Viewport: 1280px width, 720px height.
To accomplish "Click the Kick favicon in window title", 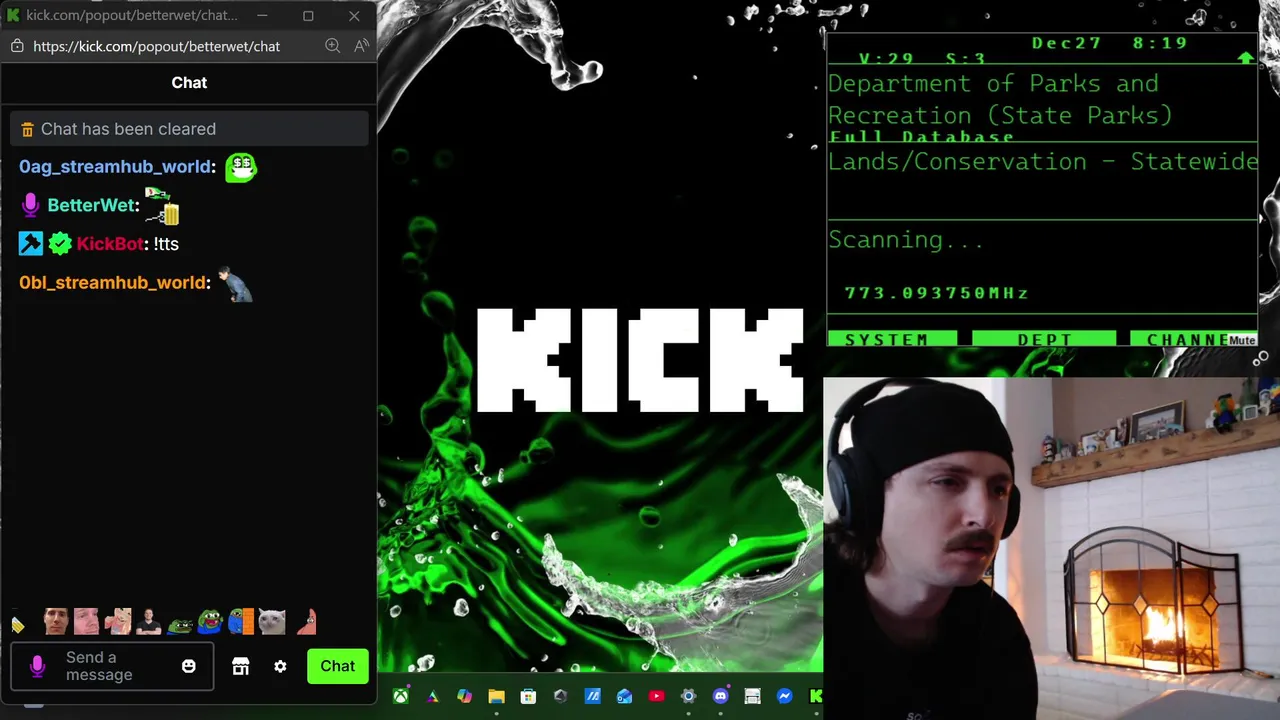I will (13, 15).
